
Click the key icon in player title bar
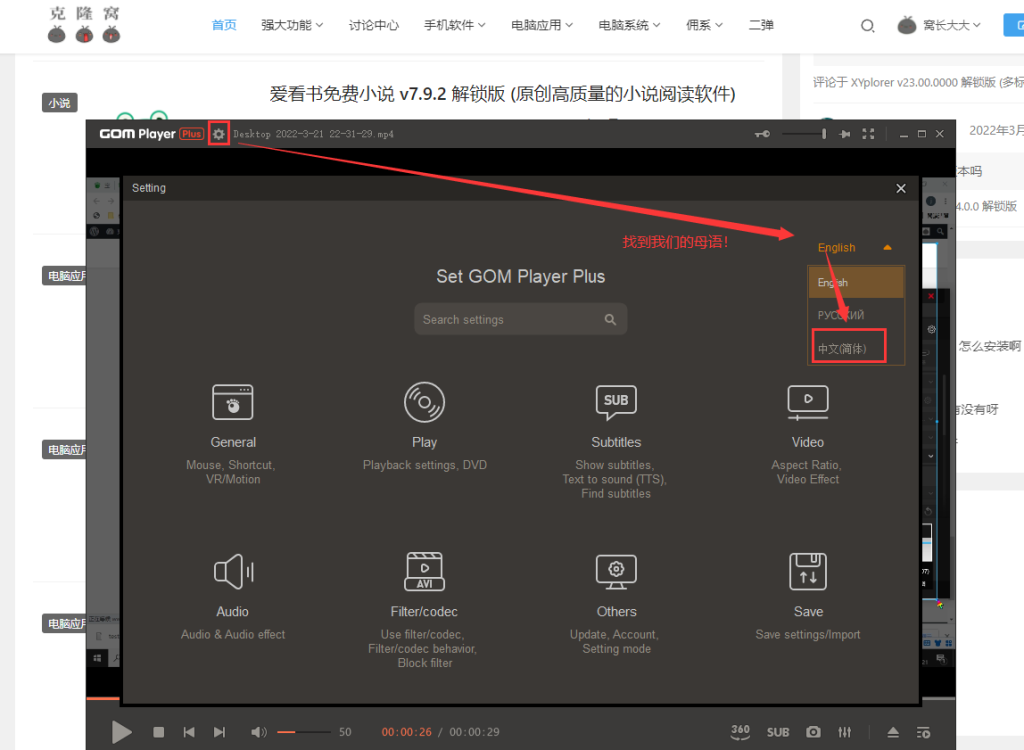(762, 134)
